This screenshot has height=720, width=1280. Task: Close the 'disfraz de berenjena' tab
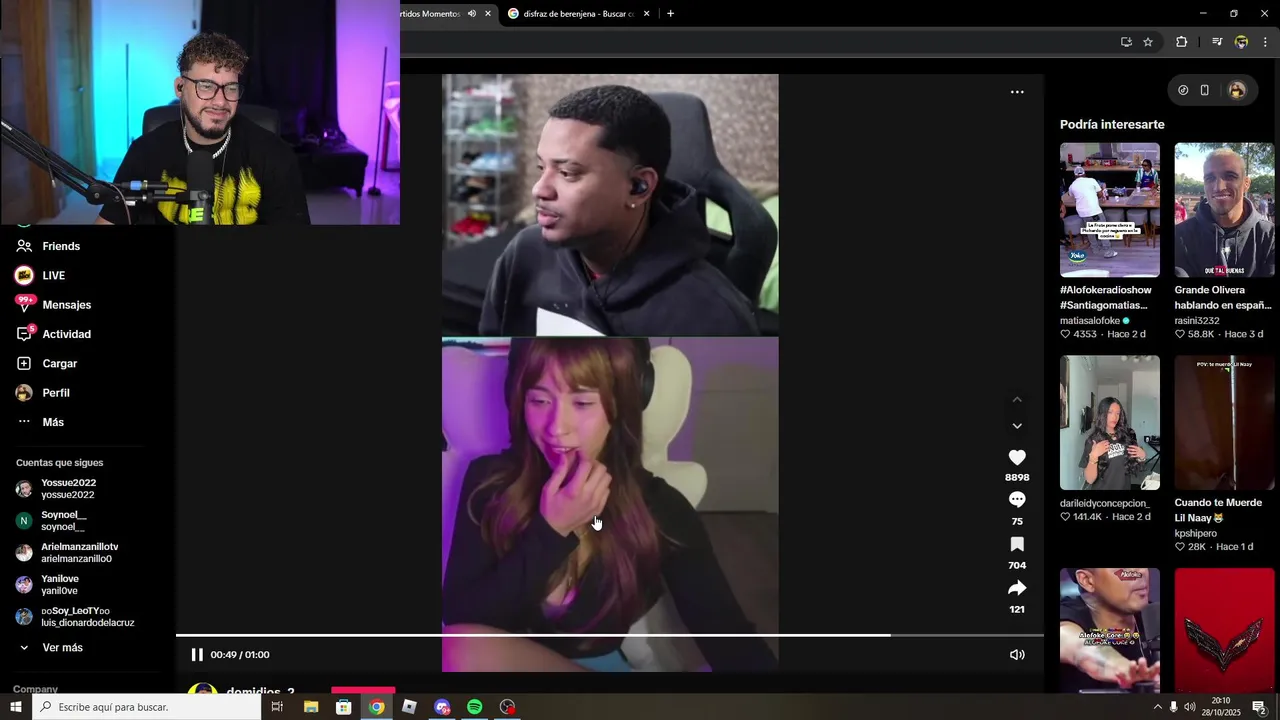coord(647,14)
